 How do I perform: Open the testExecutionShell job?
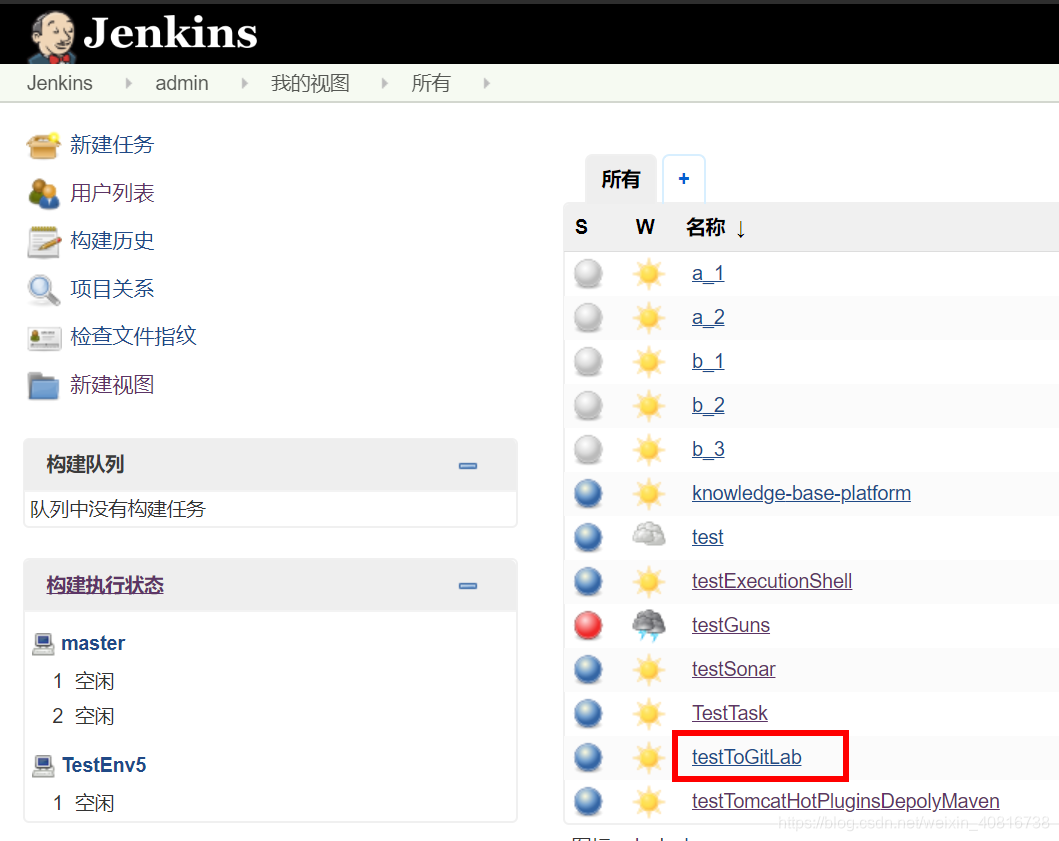pyautogui.click(x=772, y=582)
